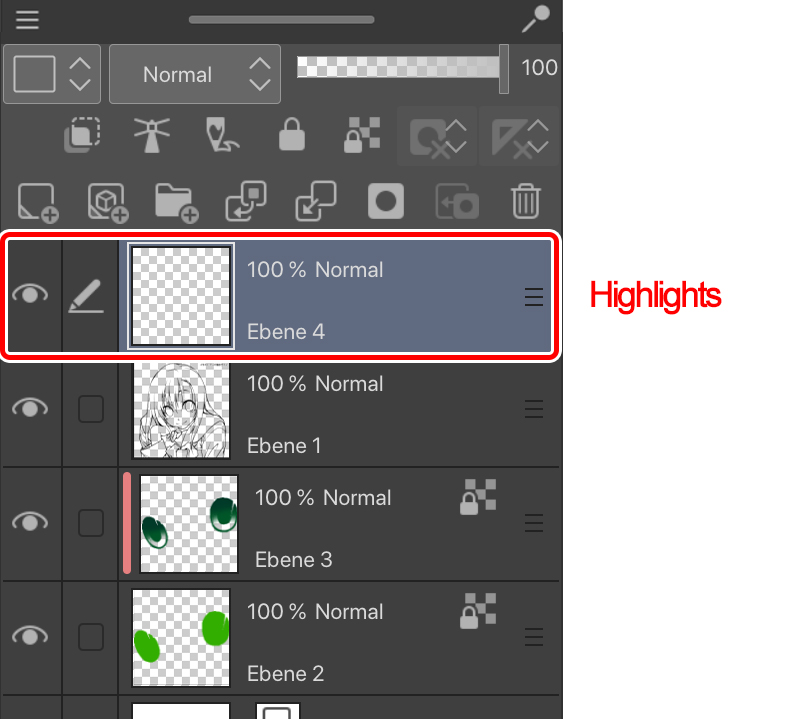The width and height of the screenshot is (808, 719).
Task: Hide the Ebene 1 layer
Action: point(30,408)
